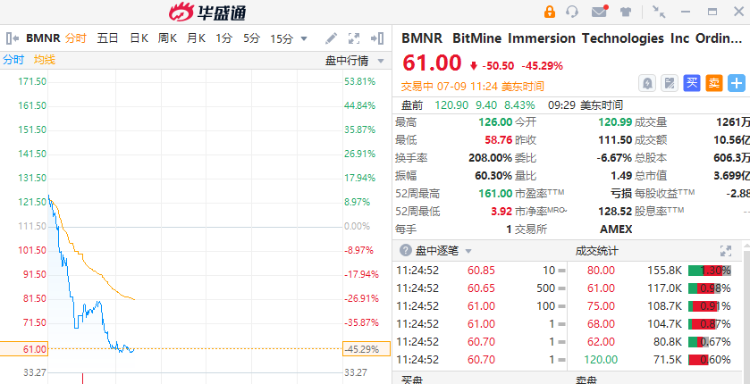Click the orange 卖 sell button
This screenshot has width=750, height=384.
tap(714, 83)
